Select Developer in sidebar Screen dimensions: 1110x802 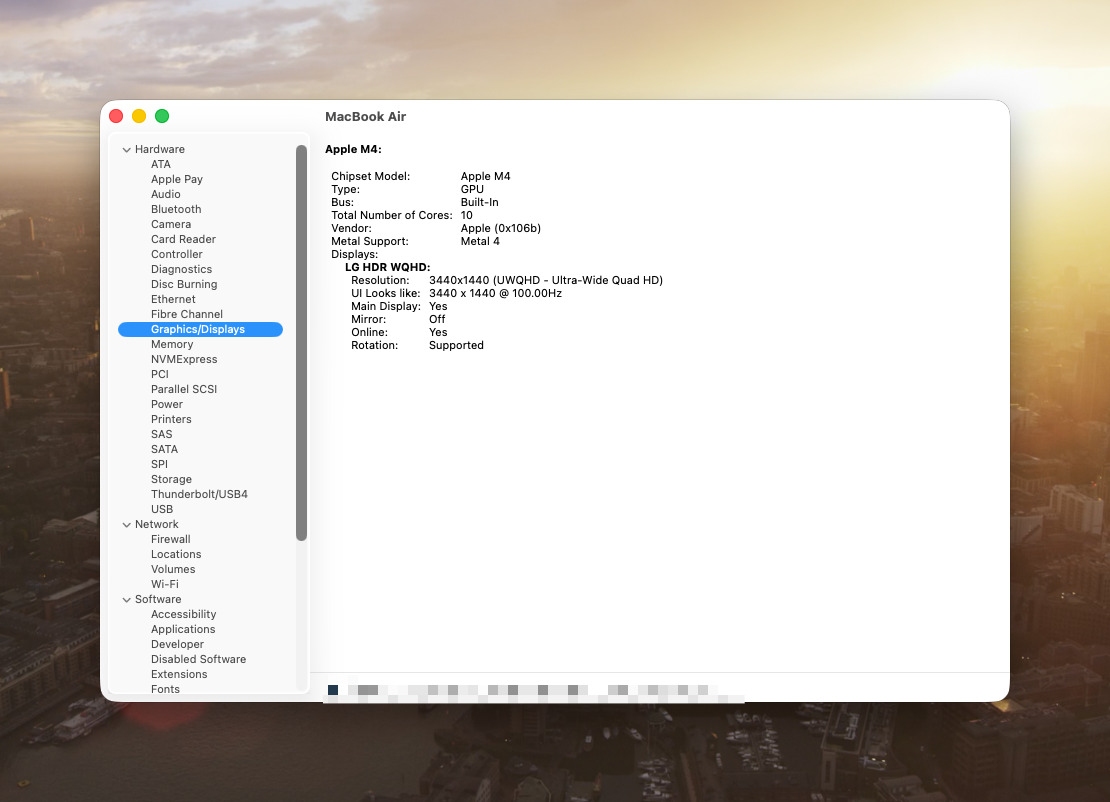pos(178,644)
